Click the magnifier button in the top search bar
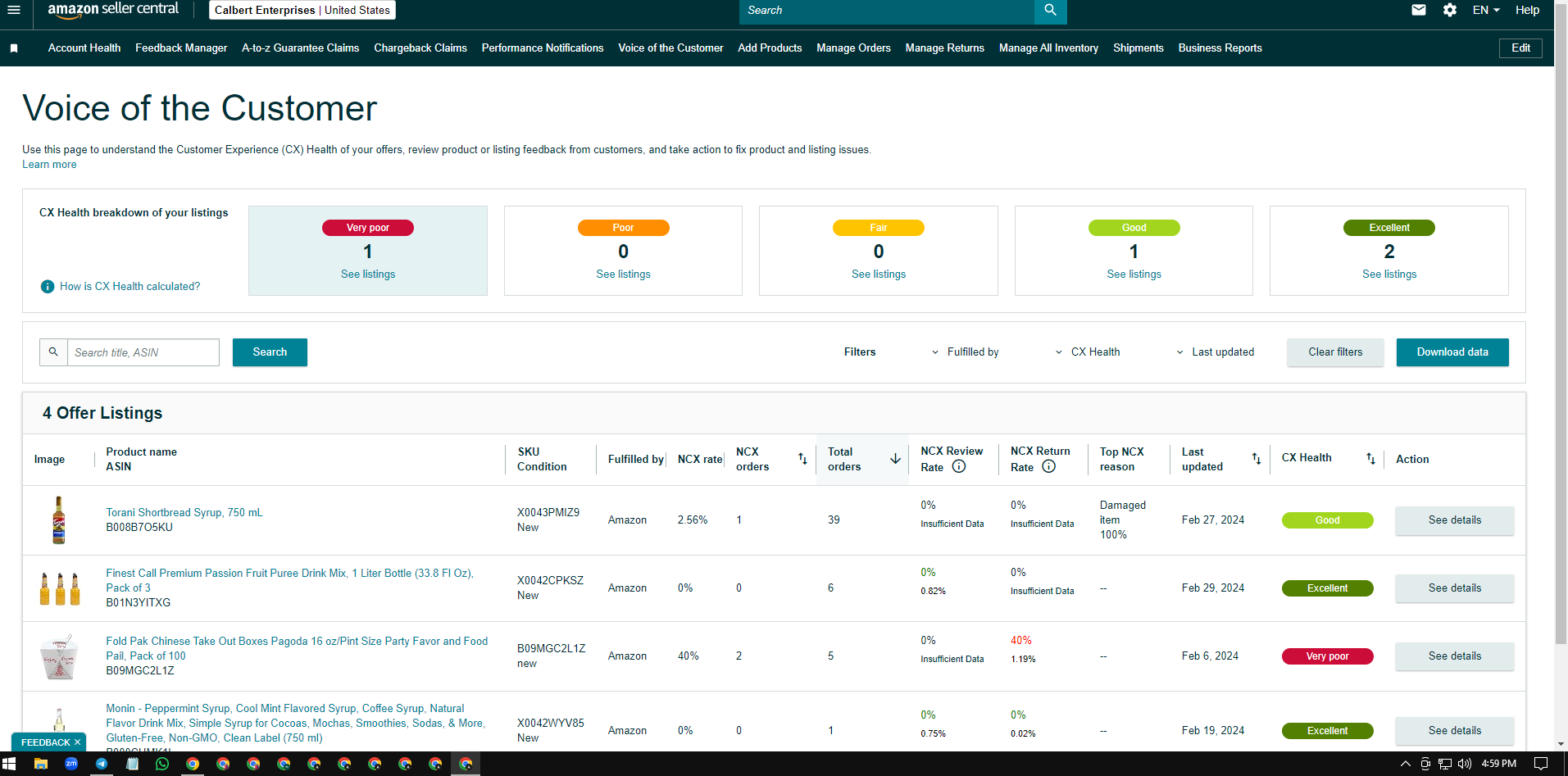 click(x=1050, y=11)
